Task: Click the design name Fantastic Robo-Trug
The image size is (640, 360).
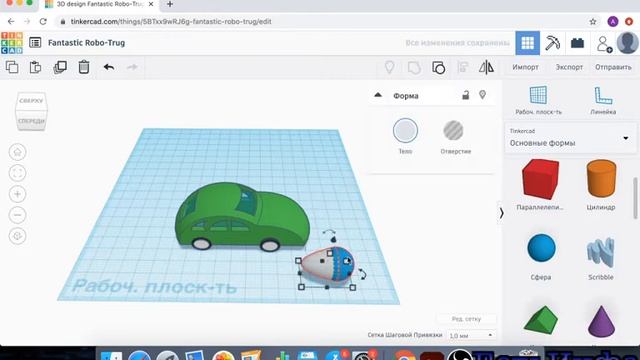Action: tap(87, 42)
